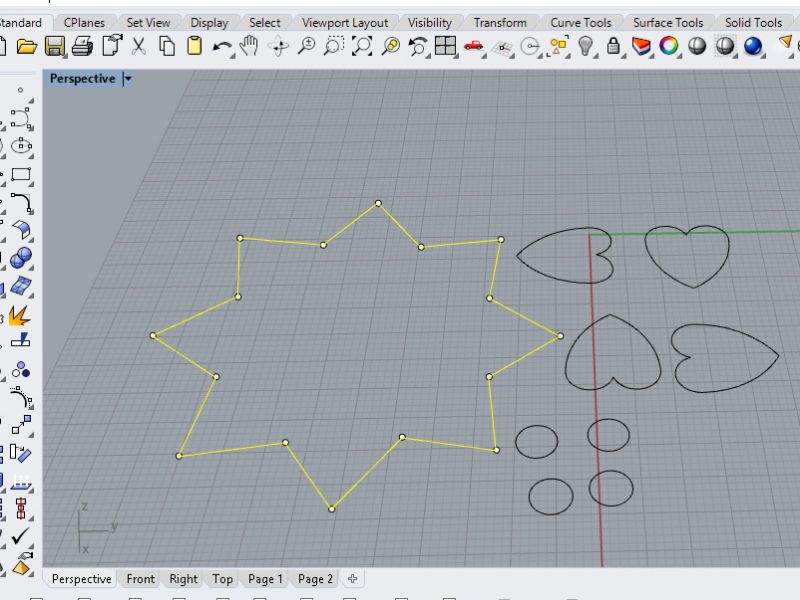This screenshot has height=600, width=800.
Task: Select the Ellipse tool in the sidebar
Action: pyautogui.click(x=21, y=146)
